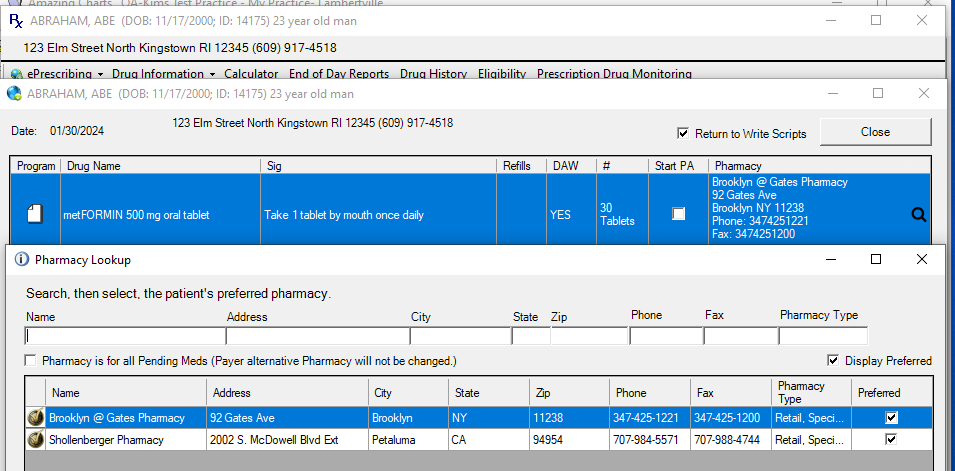Click the Brooklyn @ Gates Pharmacy row icon
The height and width of the screenshot is (471, 955).
click(x=35, y=417)
